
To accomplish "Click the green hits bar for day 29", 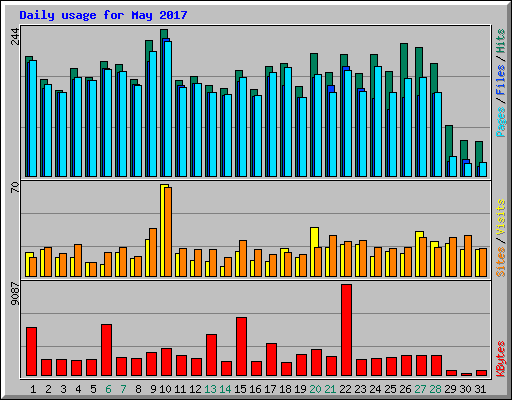I will pyautogui.click(x=449, y=141).
